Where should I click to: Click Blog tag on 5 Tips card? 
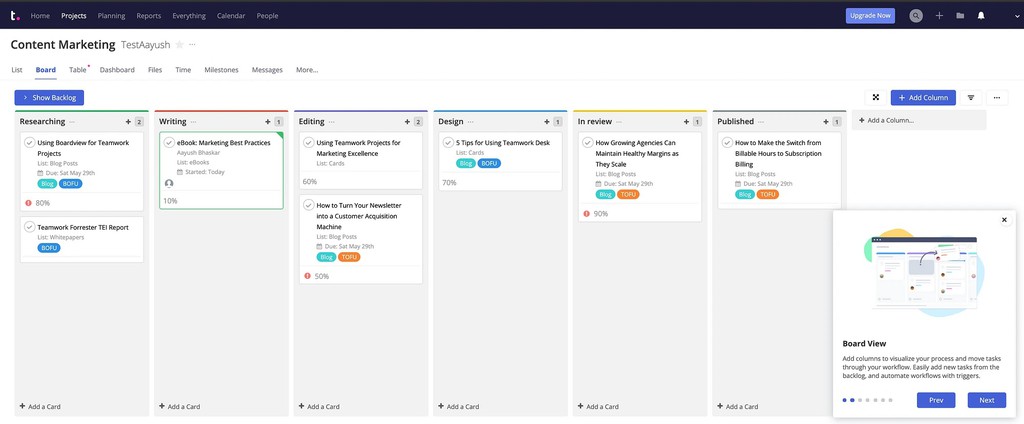(466, 163)
